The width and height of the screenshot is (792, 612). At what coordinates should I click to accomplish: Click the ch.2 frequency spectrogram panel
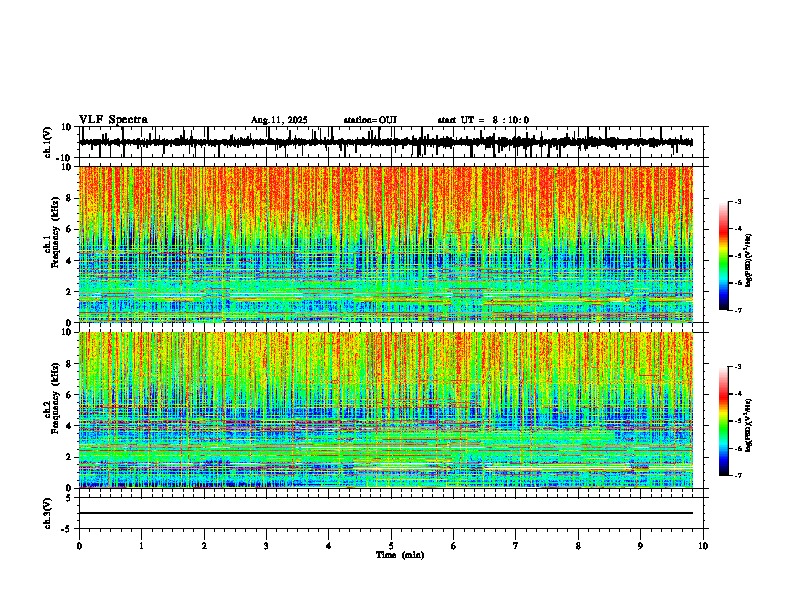coord(386,410)
